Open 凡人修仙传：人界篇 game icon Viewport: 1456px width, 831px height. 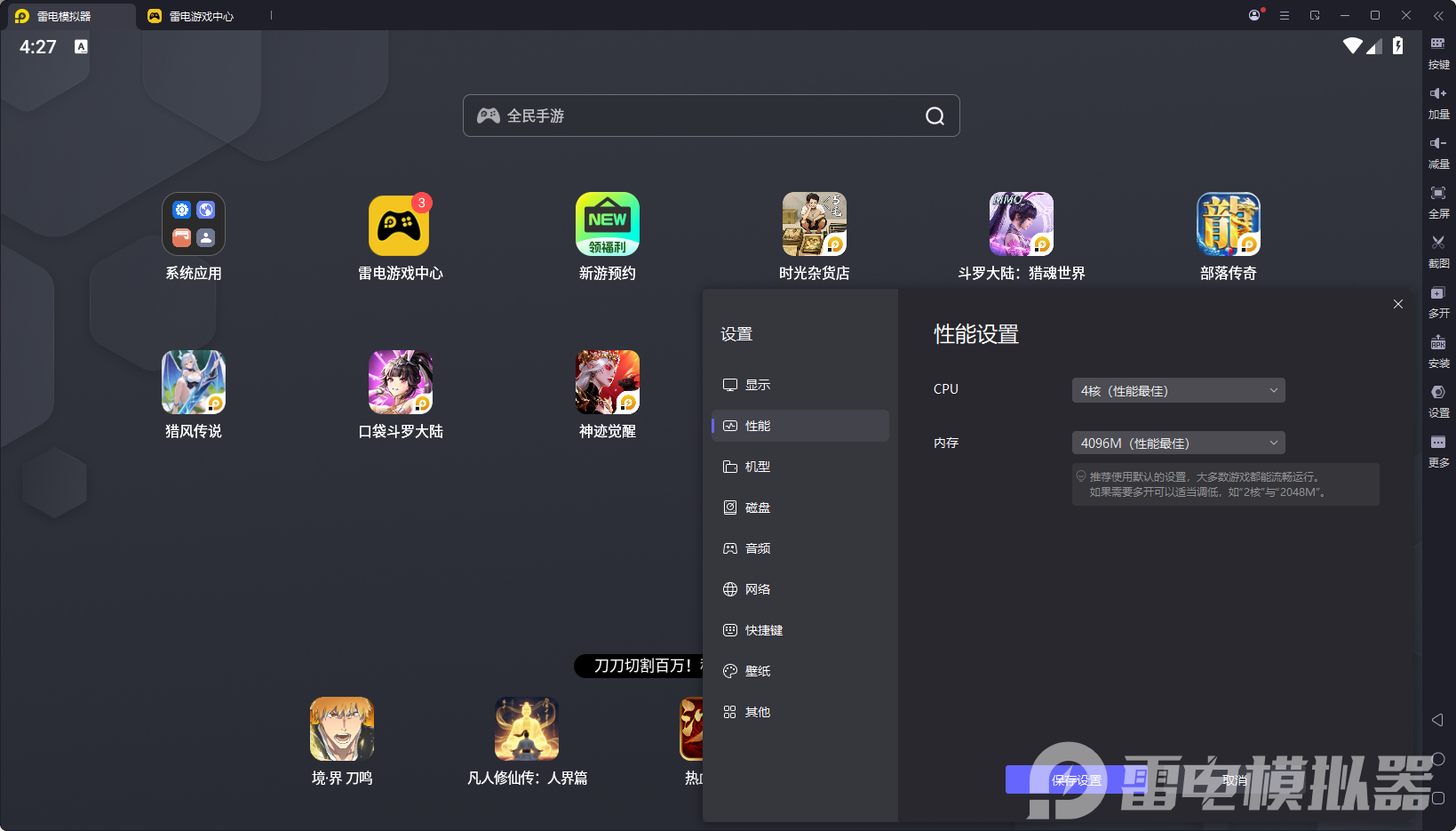pos(527,729)
